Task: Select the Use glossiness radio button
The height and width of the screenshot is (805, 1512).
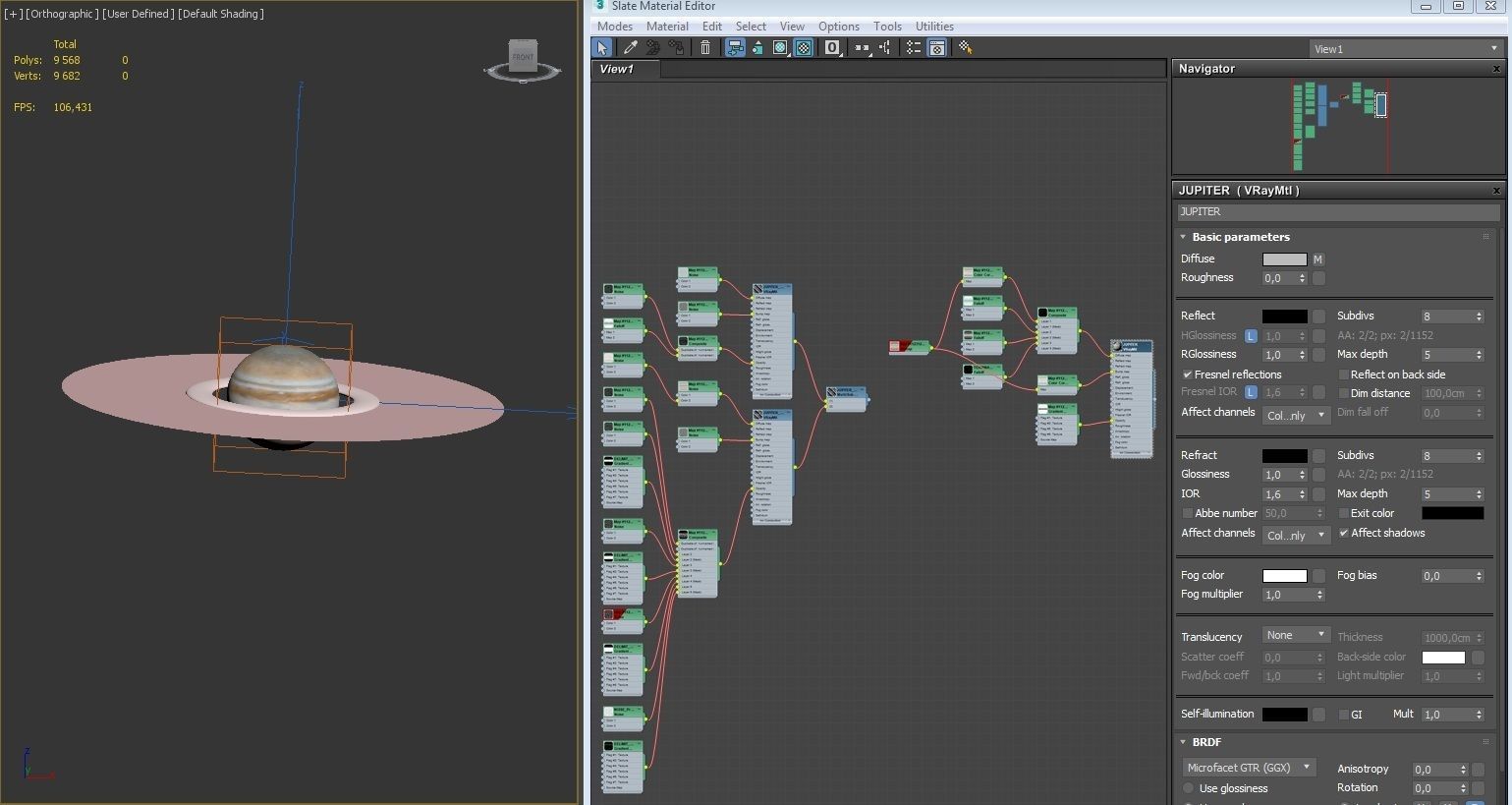Action: click(x=1189, y=788)
